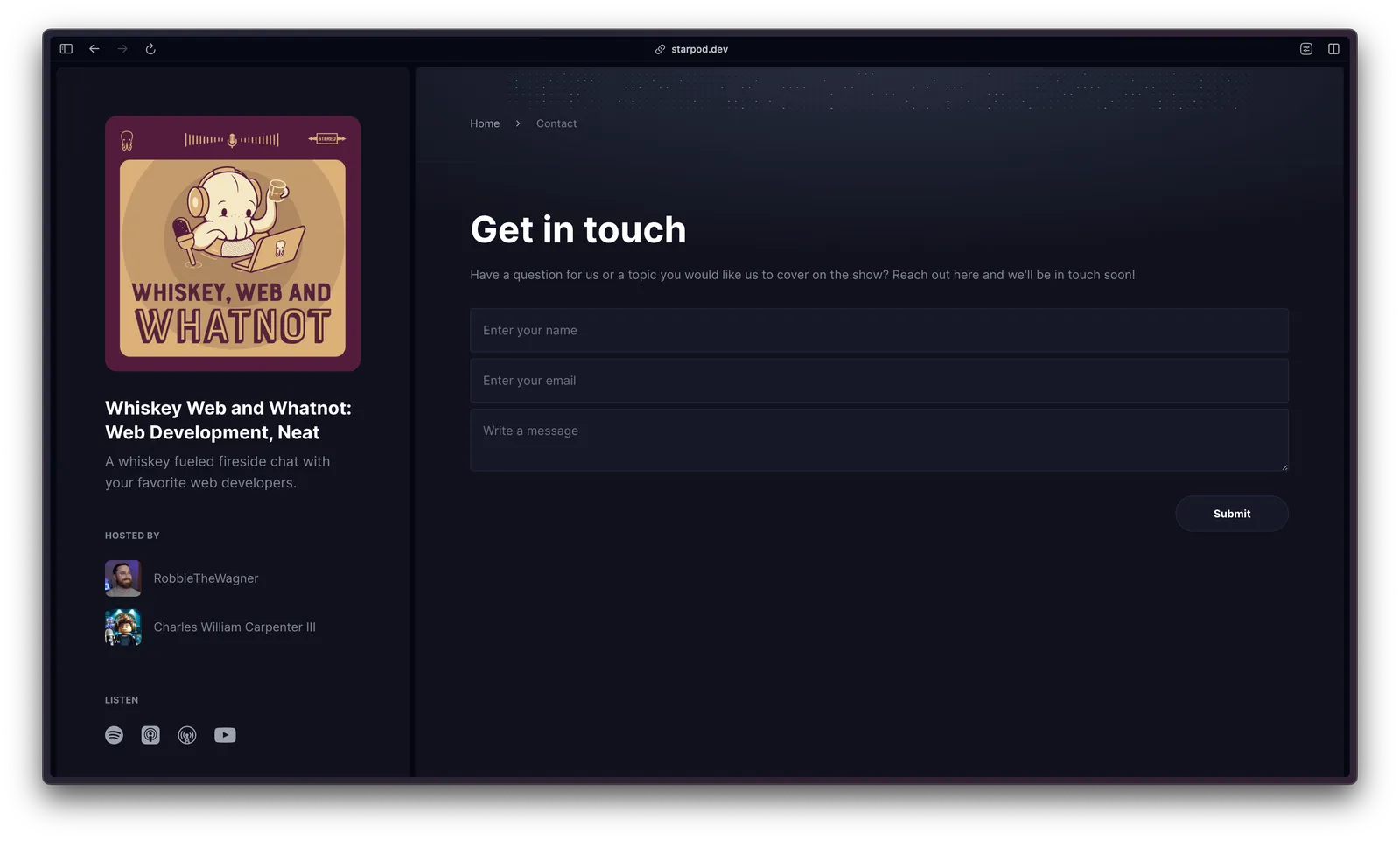Viewport: 1400px width, 841px height.
Task: Click into the 'Enter your email' field
Action: pyautogui.click(x=878, y=381)
